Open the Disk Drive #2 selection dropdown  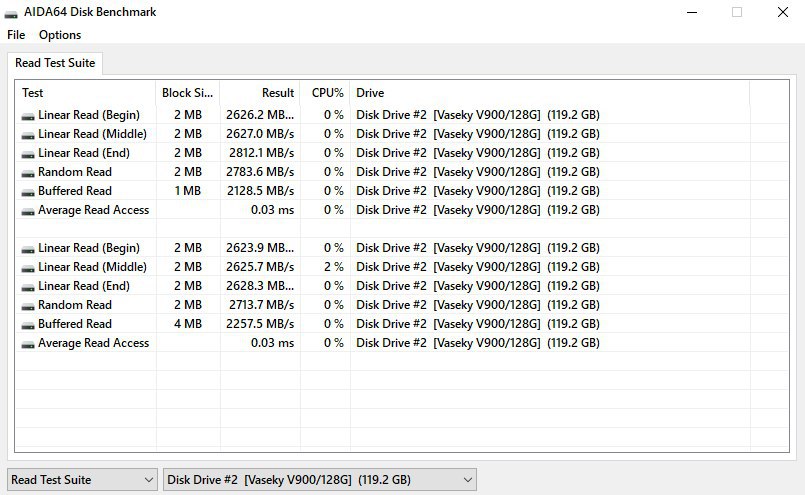tap(320, 480)
